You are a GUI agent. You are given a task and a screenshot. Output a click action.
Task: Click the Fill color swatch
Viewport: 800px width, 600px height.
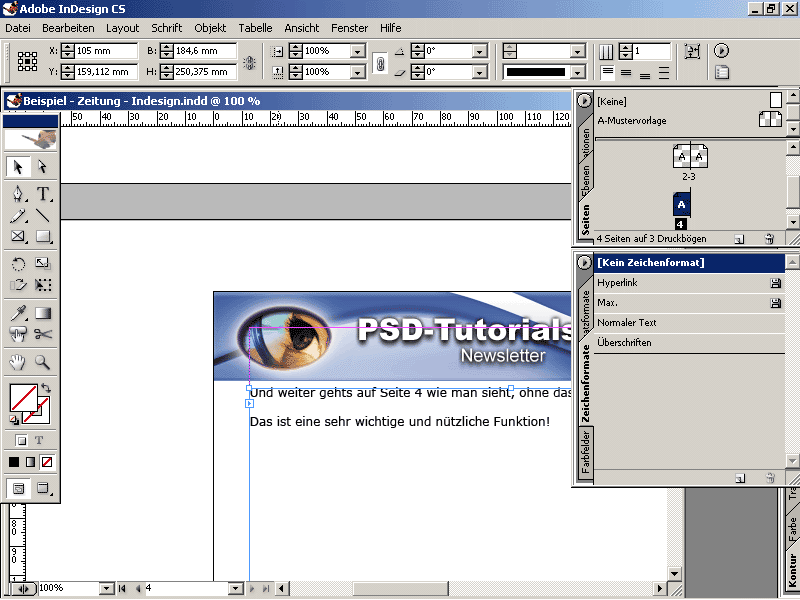tap(23, 397)
